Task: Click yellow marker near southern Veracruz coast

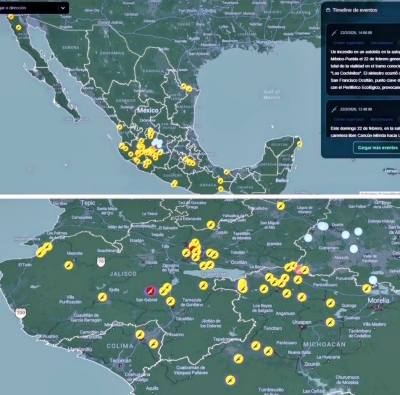Action: point(227,172)
